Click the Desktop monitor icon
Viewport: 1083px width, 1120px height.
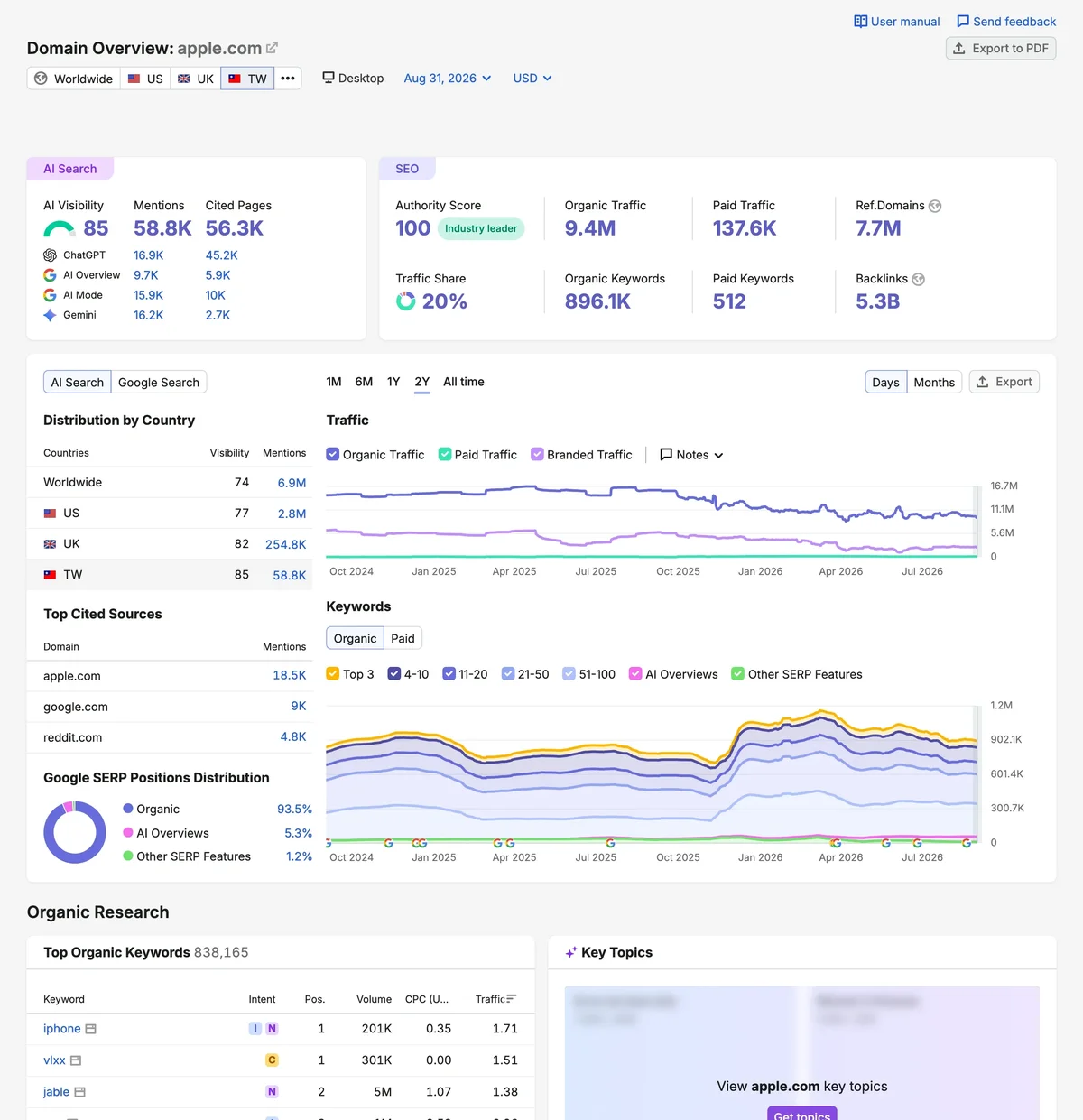tap(329, 78)
